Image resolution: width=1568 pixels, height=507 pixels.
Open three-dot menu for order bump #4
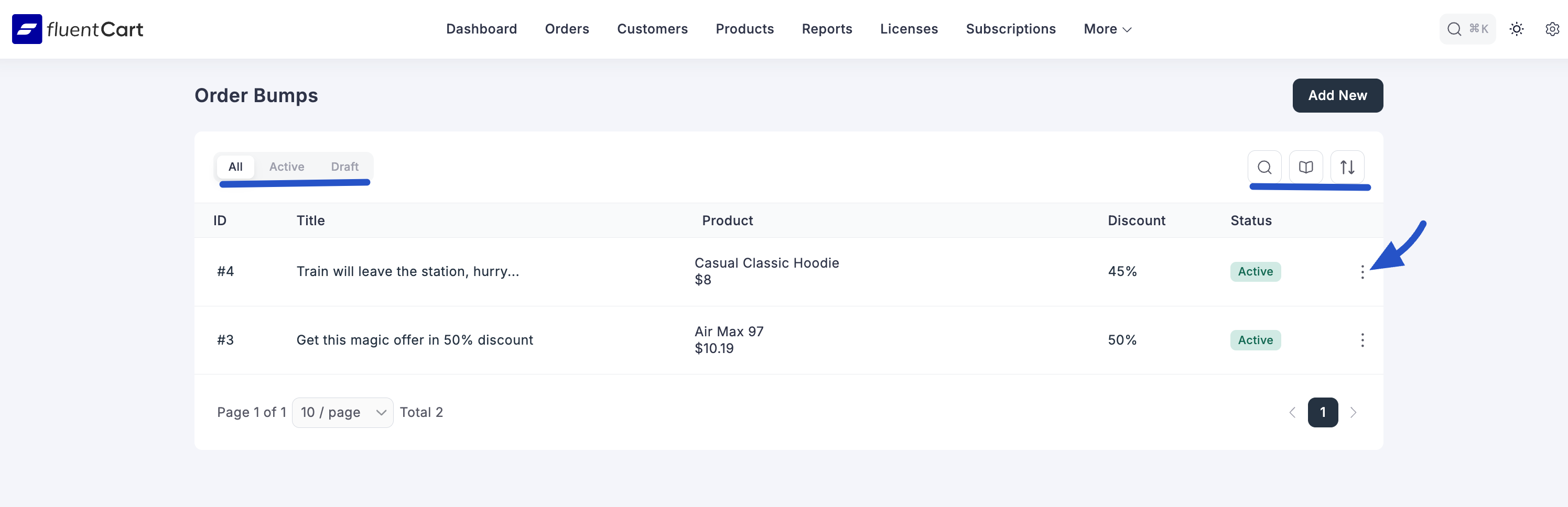pos(1362,272)
